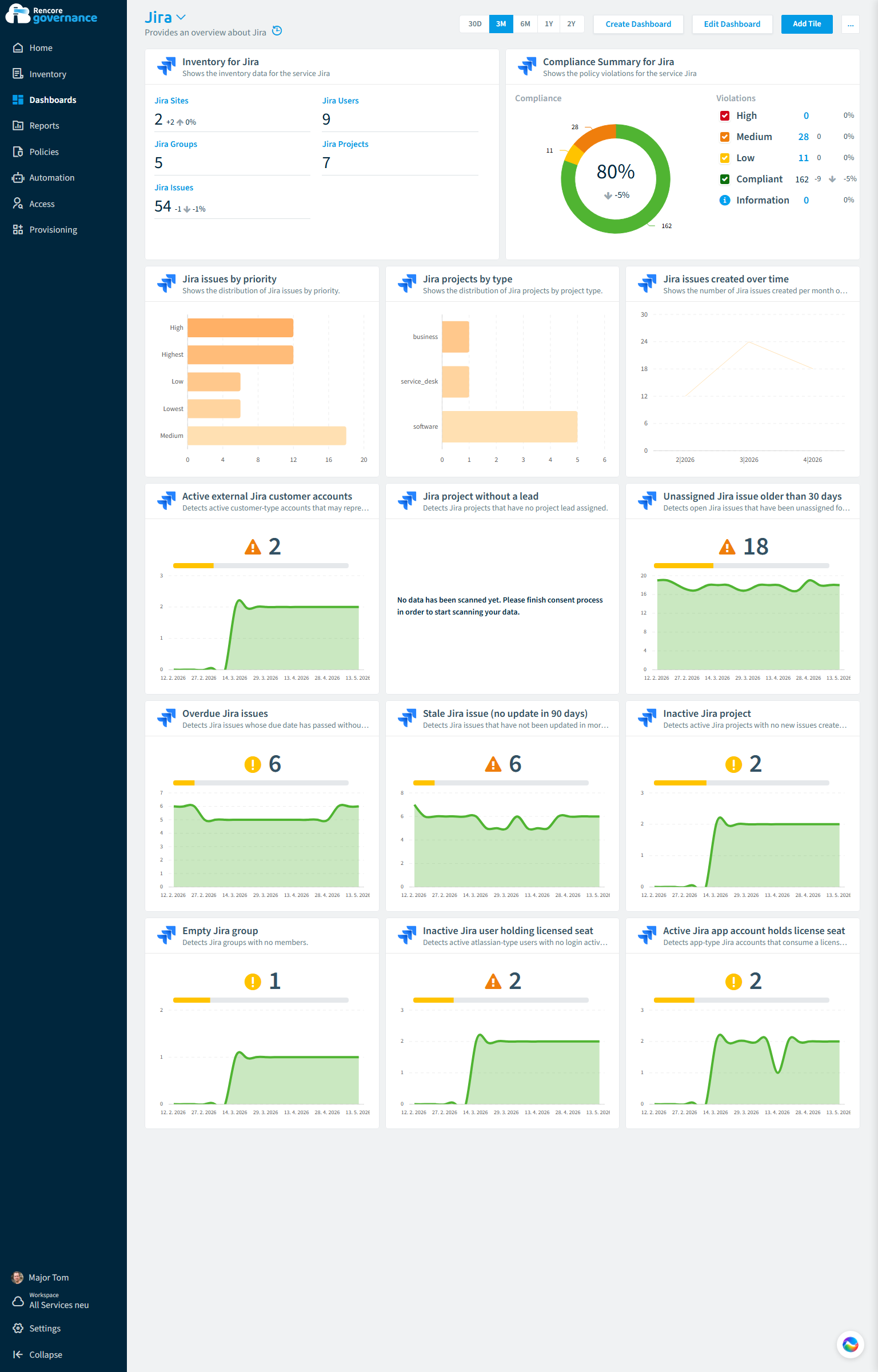This screenshot has height=1372, width=878.
Task: Click the 80% compliance donut chart
Action: pos(616,178)
